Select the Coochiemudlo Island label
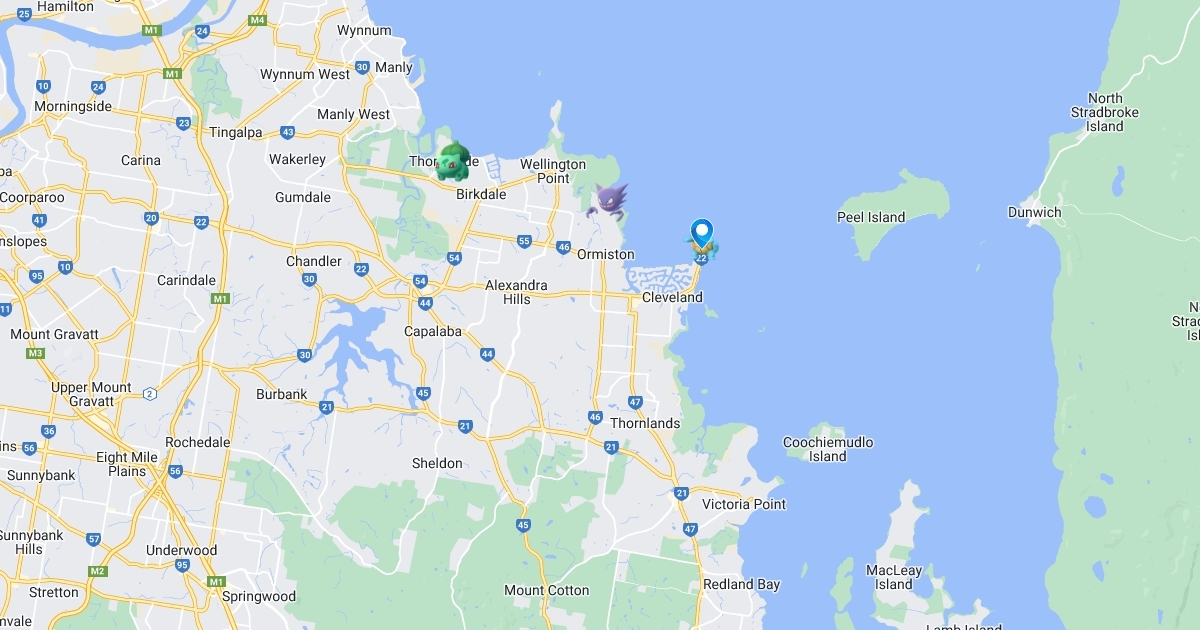Screen dimensions: 1200x630 828,449
